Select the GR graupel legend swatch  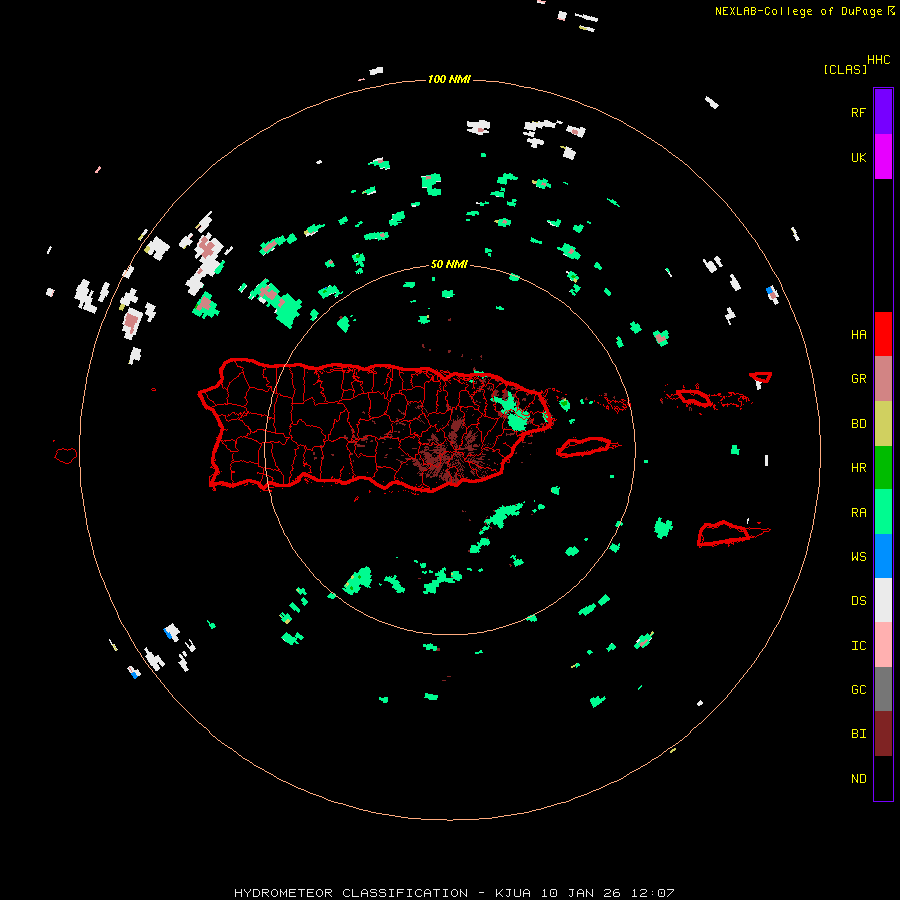pos(883,379)
